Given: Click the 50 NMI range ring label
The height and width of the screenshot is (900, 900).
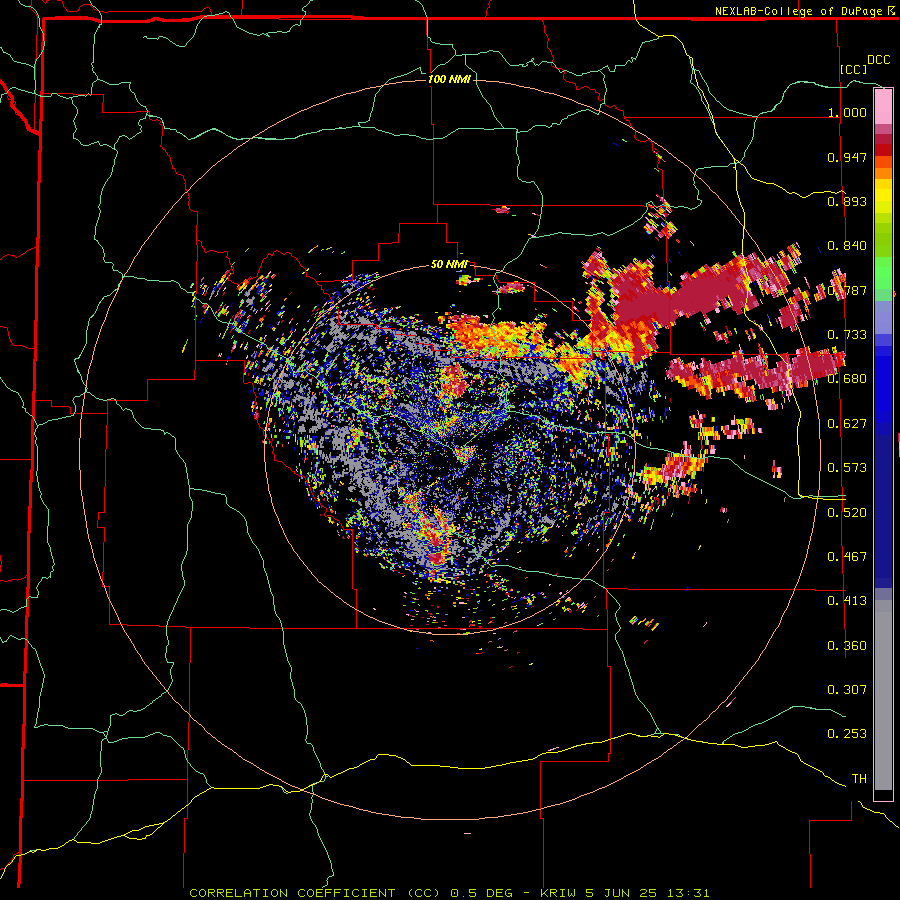Looking at the screenshot, I should pos(449,265).
